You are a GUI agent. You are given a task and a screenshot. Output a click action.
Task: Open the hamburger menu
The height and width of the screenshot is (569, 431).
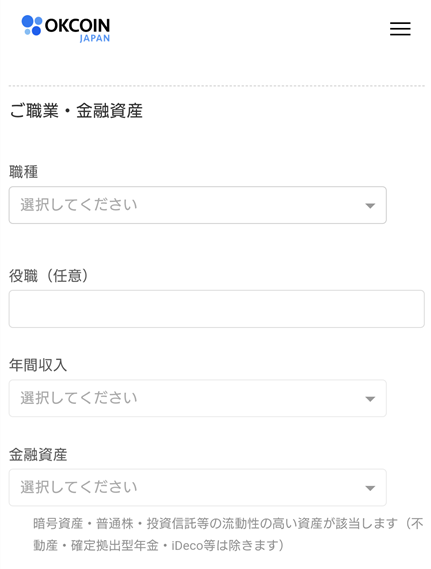click(x=400, y=29)
